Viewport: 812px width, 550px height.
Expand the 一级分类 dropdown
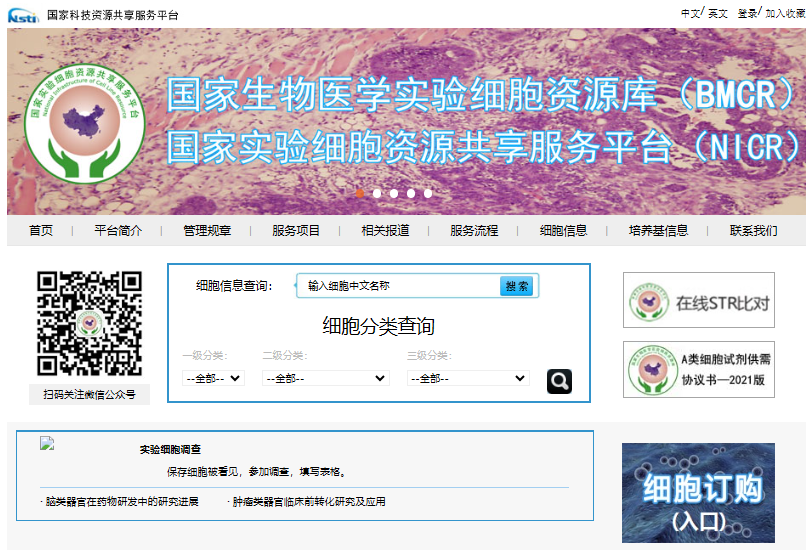coord(213,378)
